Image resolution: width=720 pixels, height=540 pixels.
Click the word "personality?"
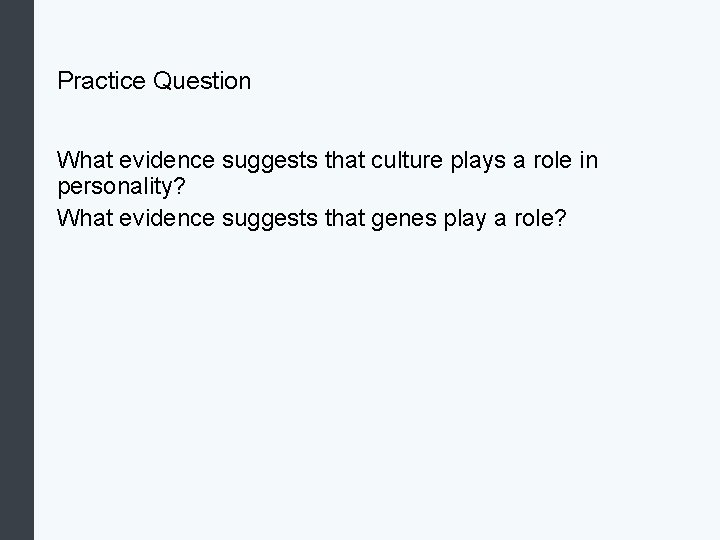tap(120, 189)
